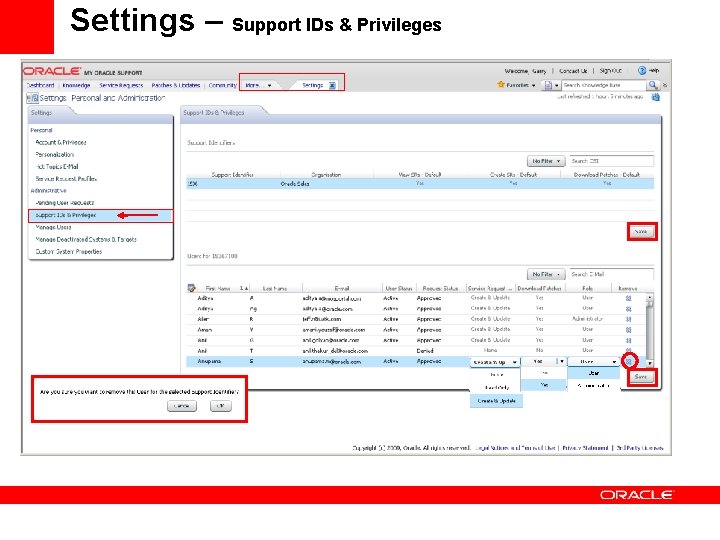Click the Legal Notices and Terms of Use link
720x540 pixels.
(515, 448)
